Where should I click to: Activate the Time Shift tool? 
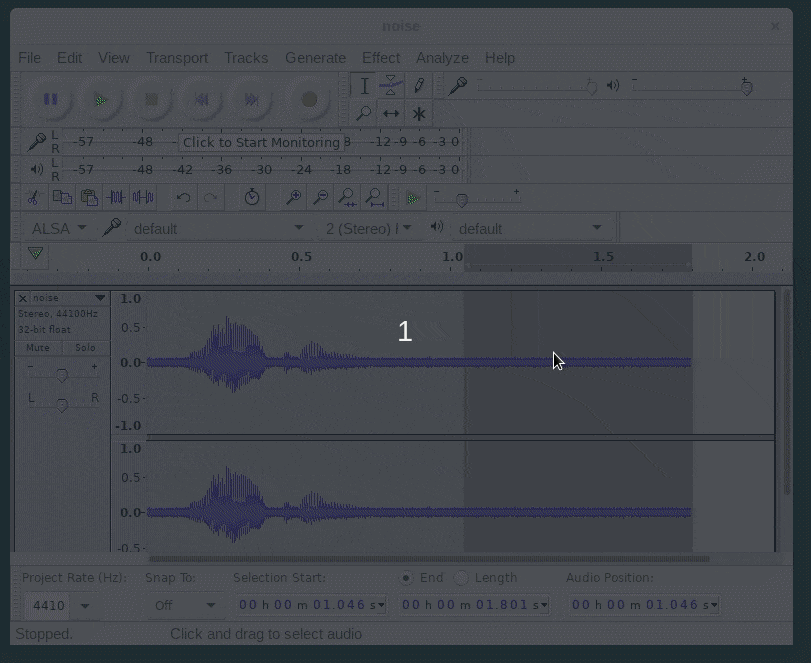(391, 113)
